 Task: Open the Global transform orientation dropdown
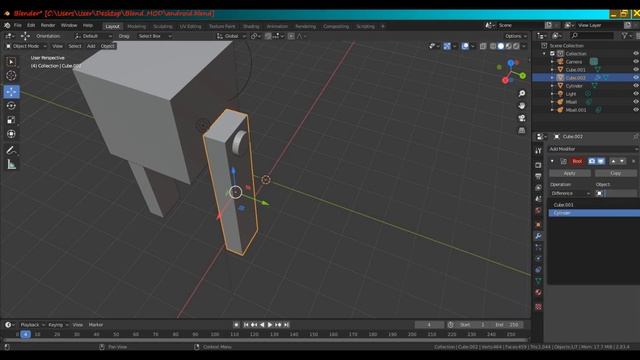coord(231,36)
